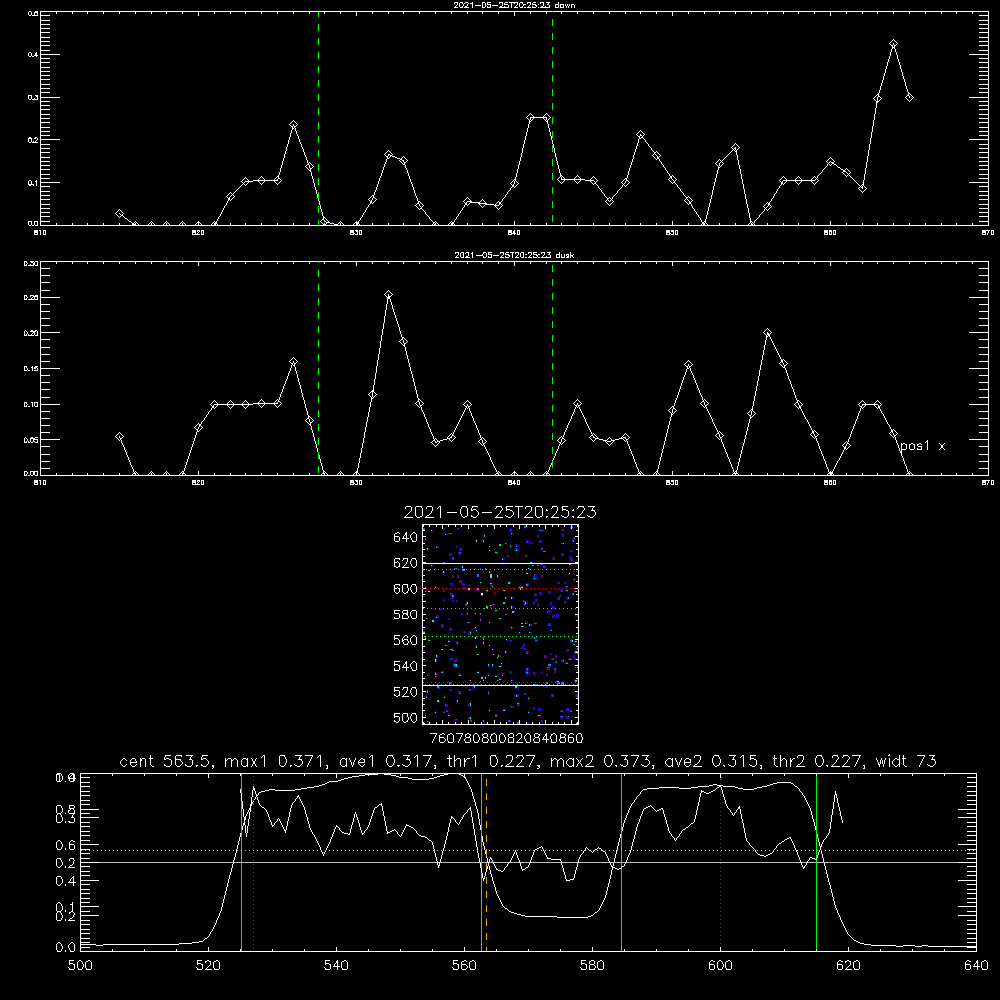Screen dimensions: 1000x1000
Task: Click the '870' x-axis label of dusk plot
Action: pos(987,483)
